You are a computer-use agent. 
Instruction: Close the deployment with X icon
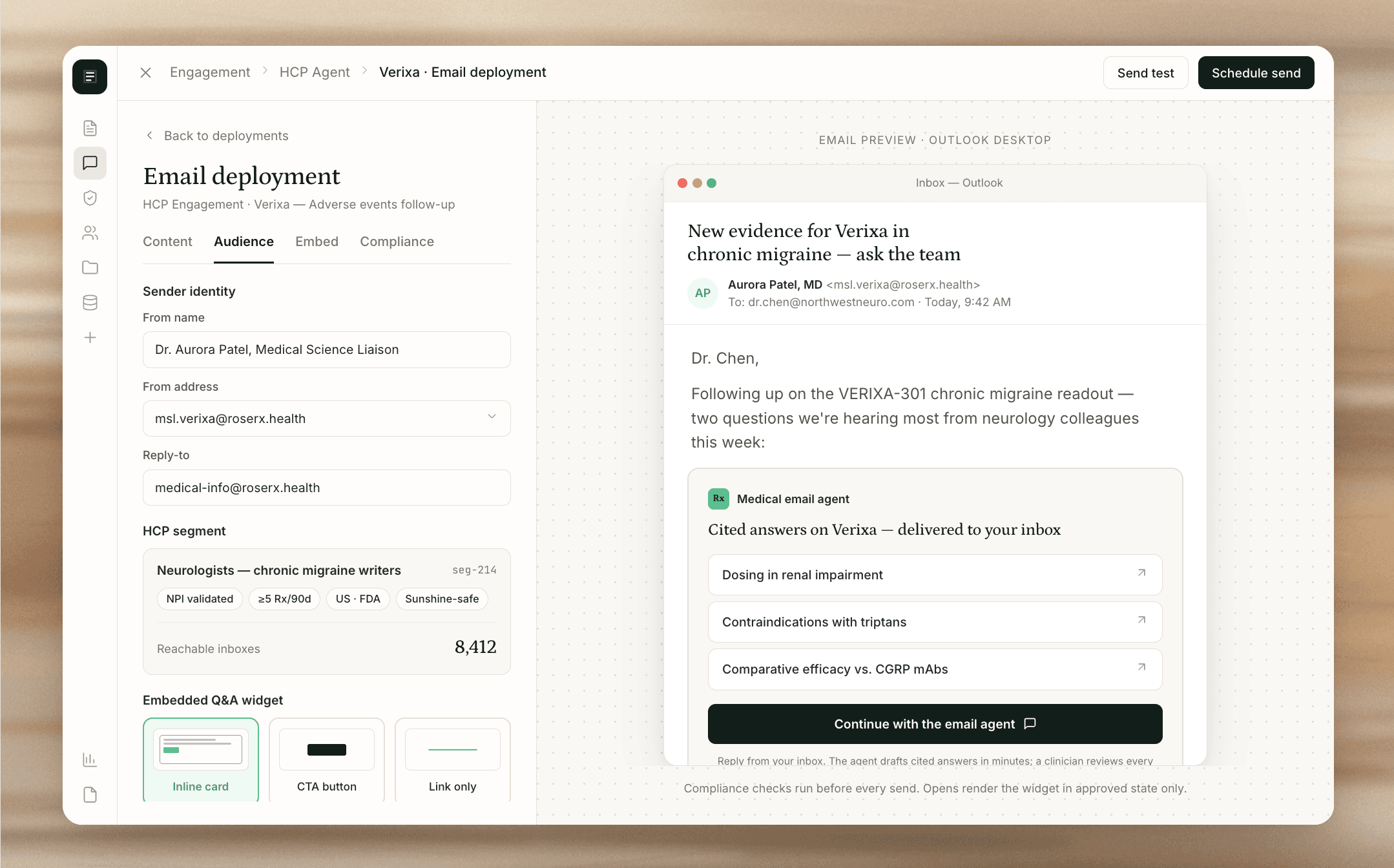point(146,72)
